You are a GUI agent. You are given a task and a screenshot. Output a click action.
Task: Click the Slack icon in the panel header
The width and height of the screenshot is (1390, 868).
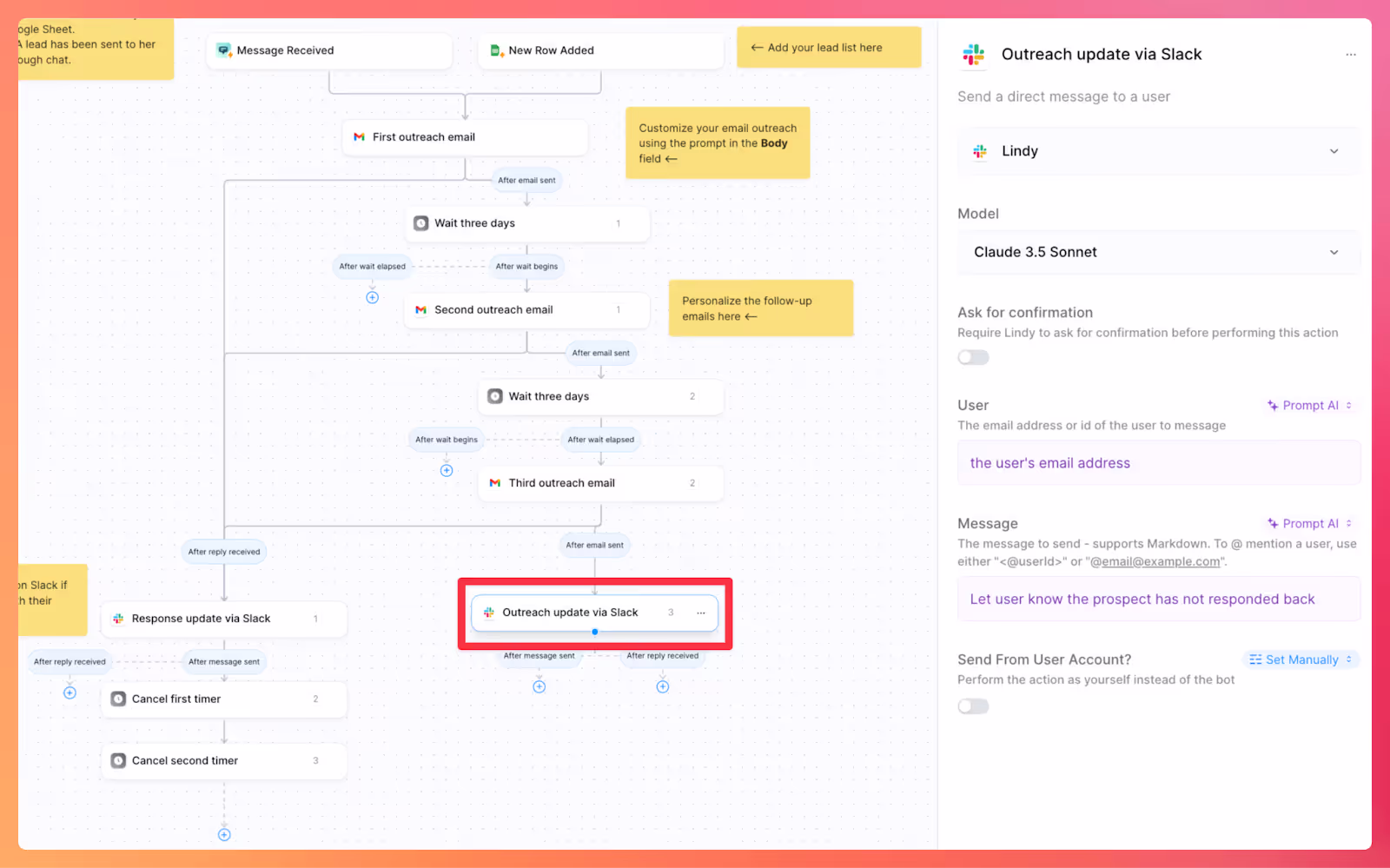tap(974, 55)
